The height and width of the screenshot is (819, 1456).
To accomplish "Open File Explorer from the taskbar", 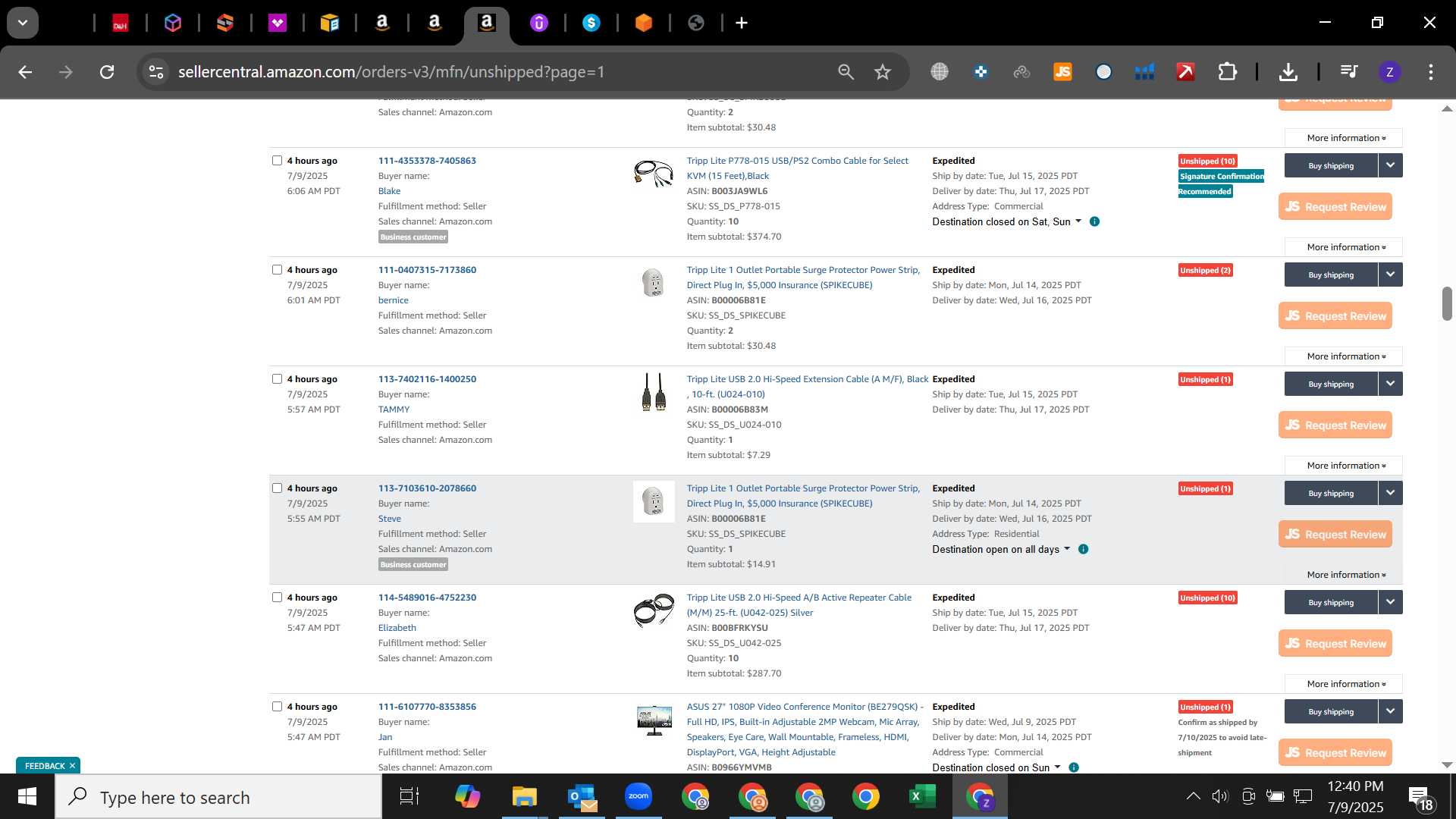I will pos(524,797).
